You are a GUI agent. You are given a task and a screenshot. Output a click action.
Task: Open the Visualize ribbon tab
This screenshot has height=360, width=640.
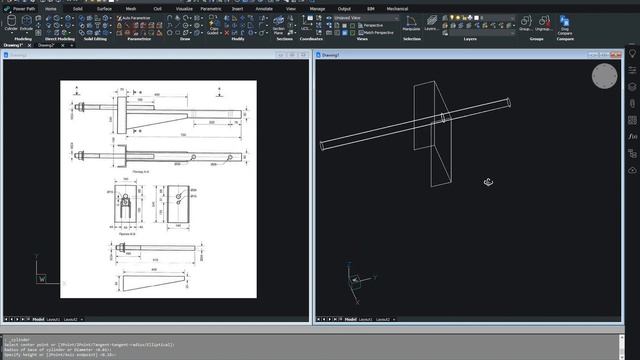click(184, 9)
